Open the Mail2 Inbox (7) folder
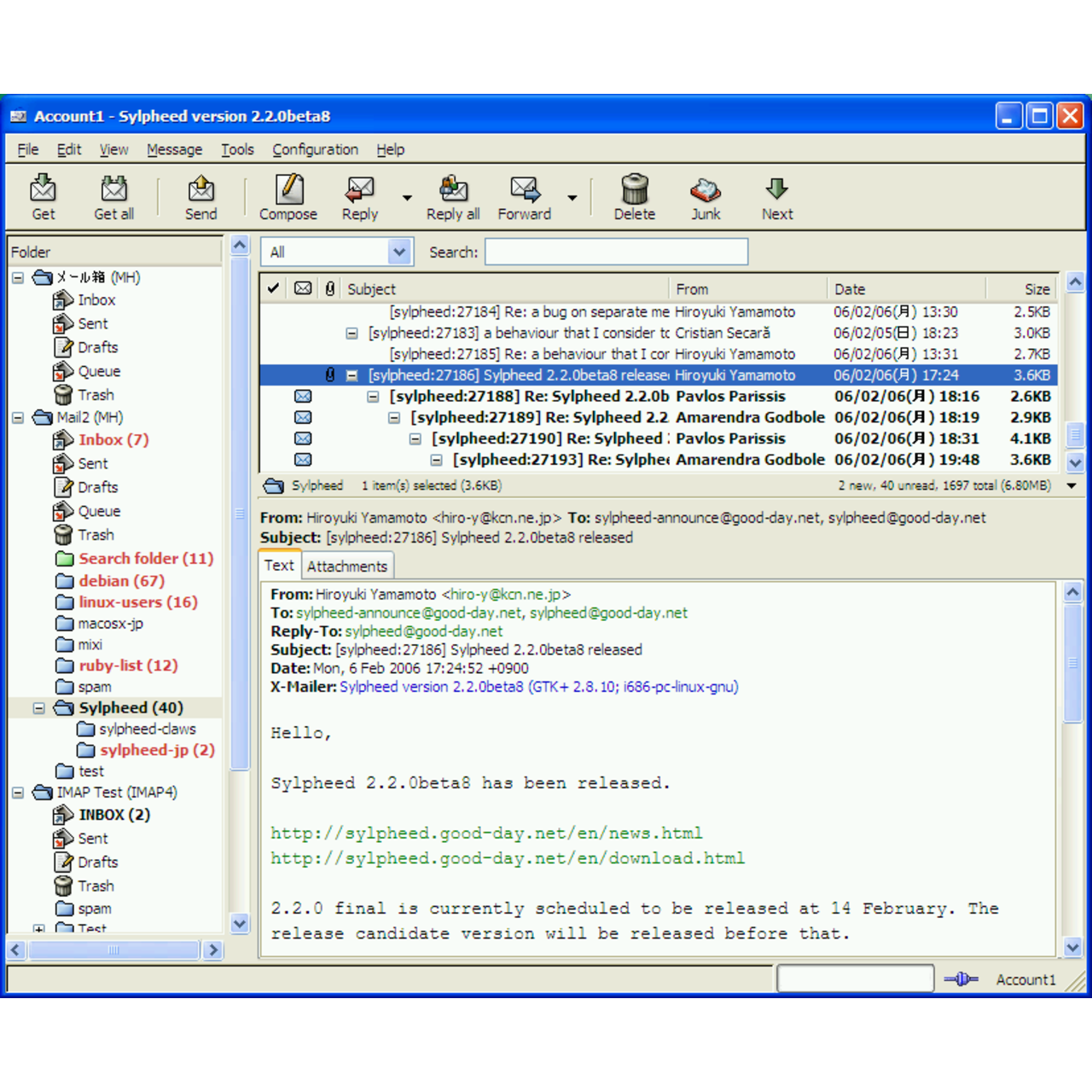 coord(113,439)
